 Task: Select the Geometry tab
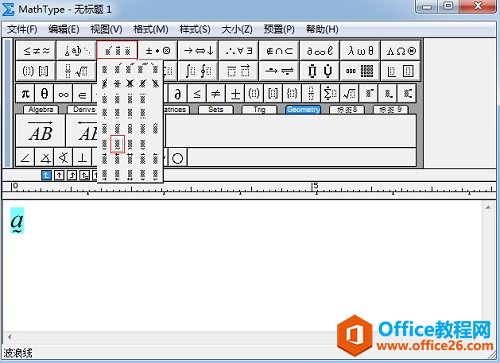(x=303, y=109)
